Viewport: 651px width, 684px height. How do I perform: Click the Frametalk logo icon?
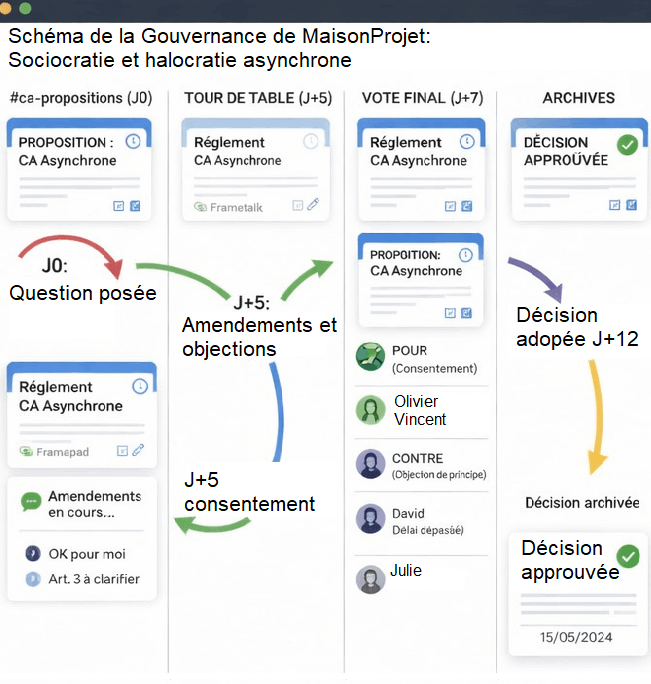[x=201, y=206]
